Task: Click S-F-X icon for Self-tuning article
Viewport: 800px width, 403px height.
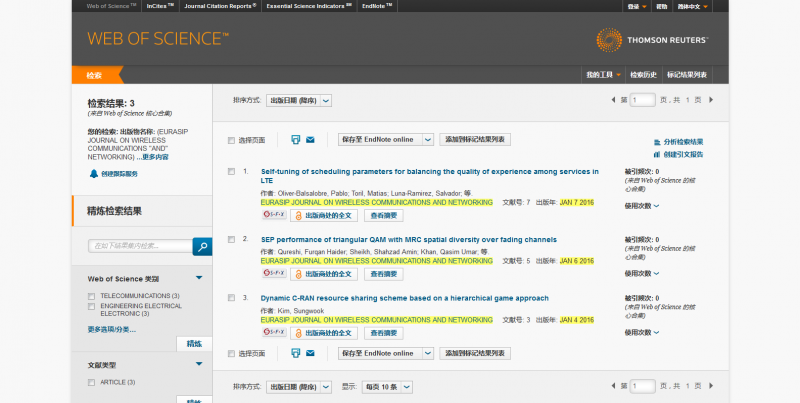Action: tap(274, 215)
